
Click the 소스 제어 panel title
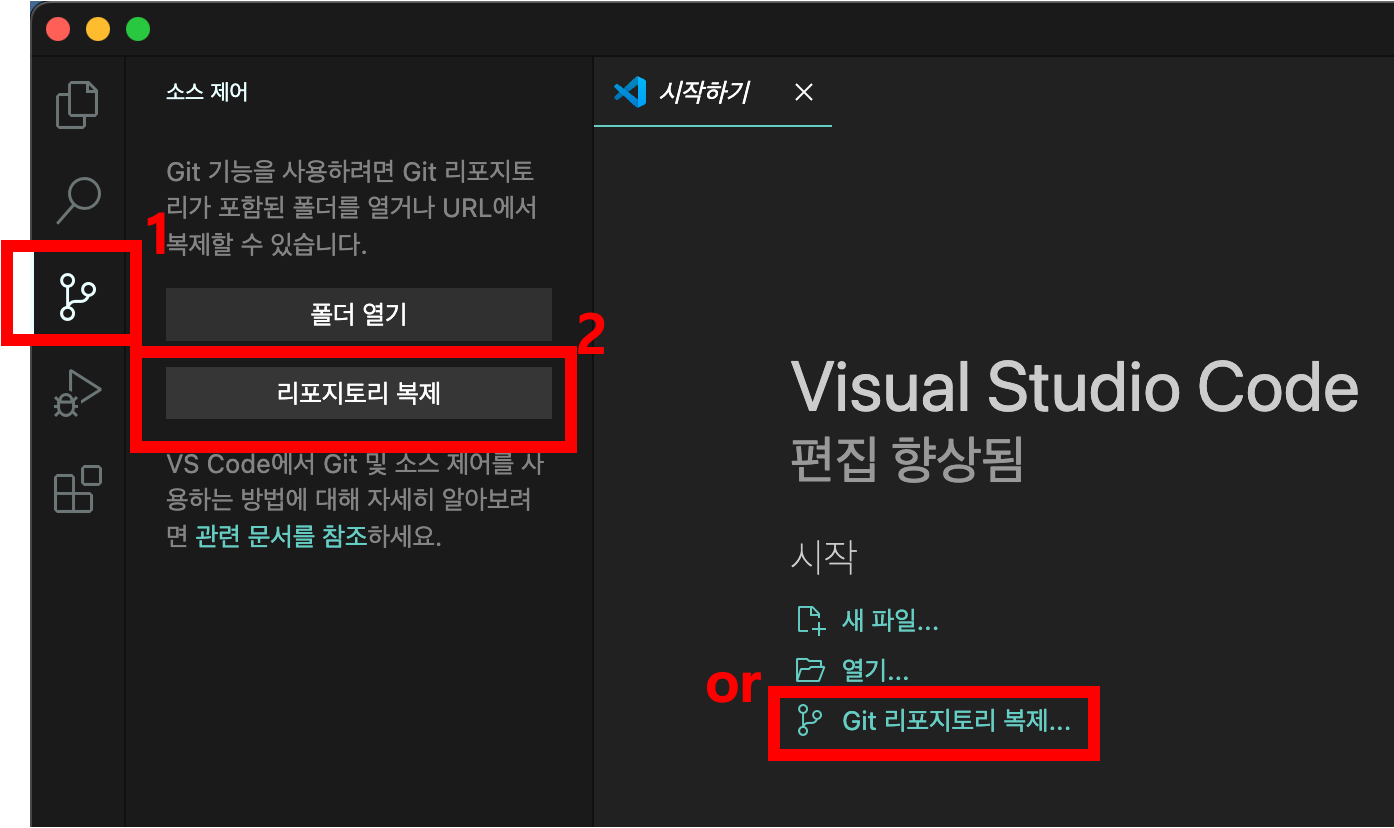(x=207, y=93)
